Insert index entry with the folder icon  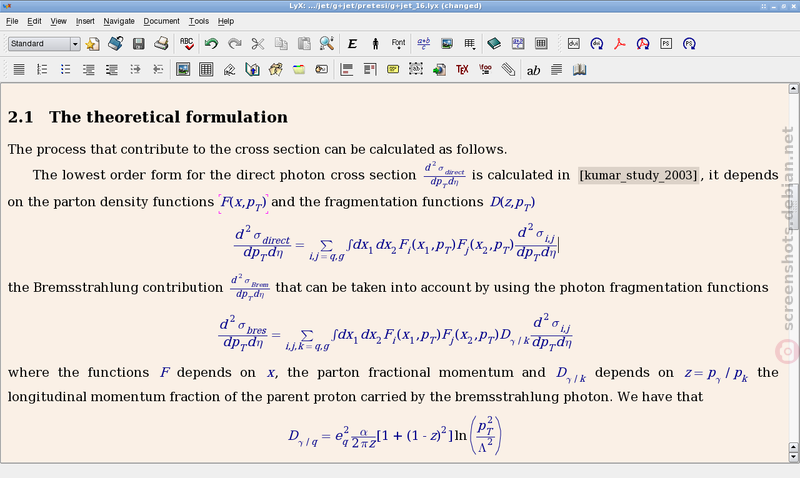pyautogui.click(x=299, y=69)
